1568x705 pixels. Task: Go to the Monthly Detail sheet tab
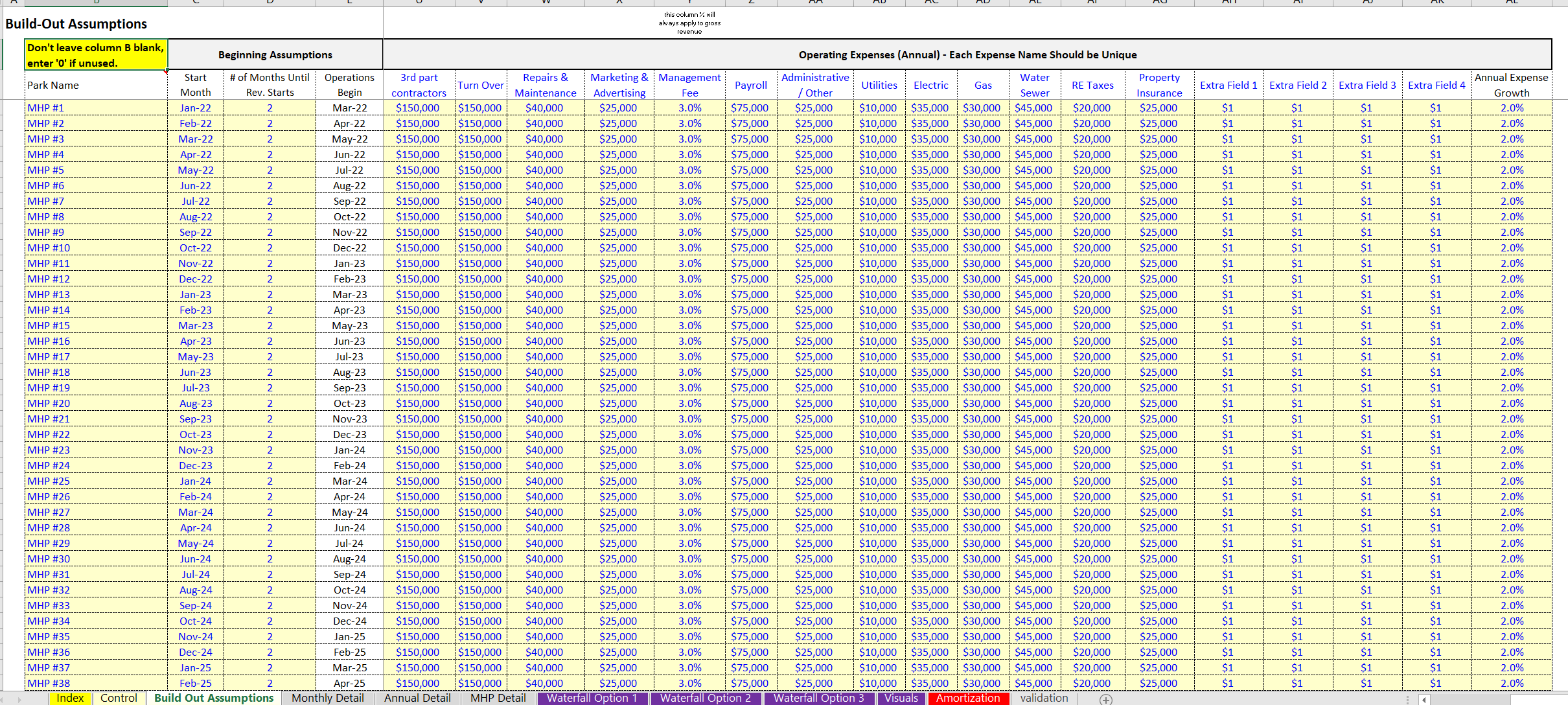click(x=327, y=698)
